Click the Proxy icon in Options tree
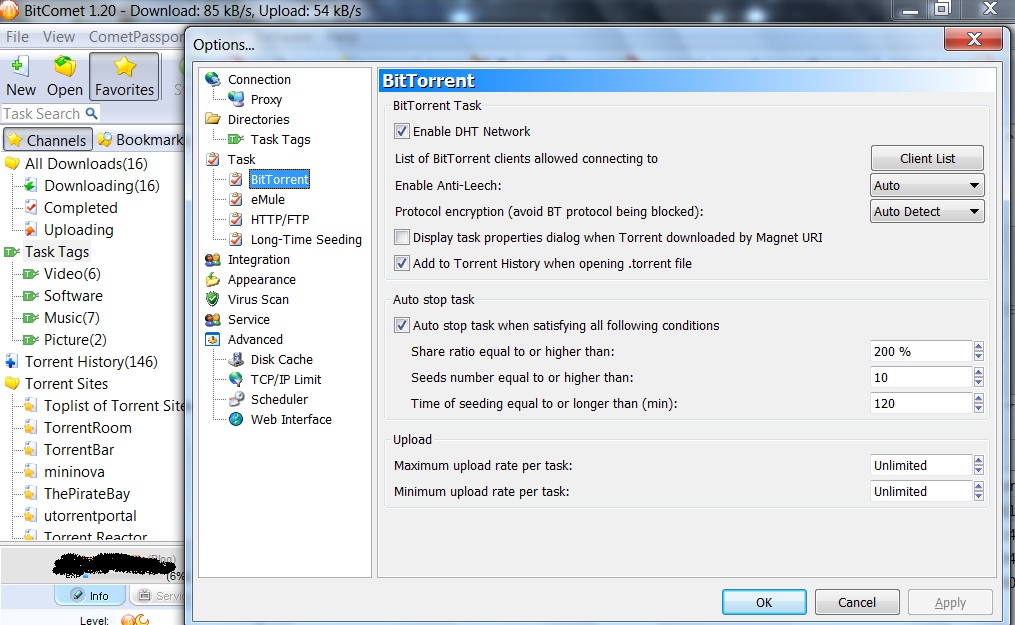 point(236,99)
